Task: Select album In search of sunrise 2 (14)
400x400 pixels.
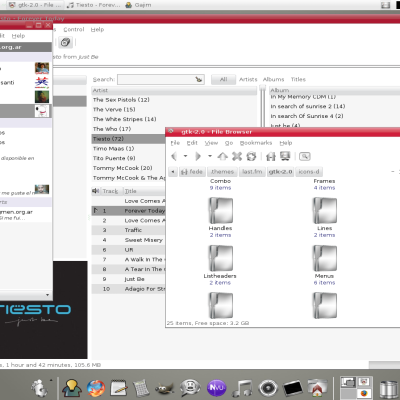Action: coord(335,106)
